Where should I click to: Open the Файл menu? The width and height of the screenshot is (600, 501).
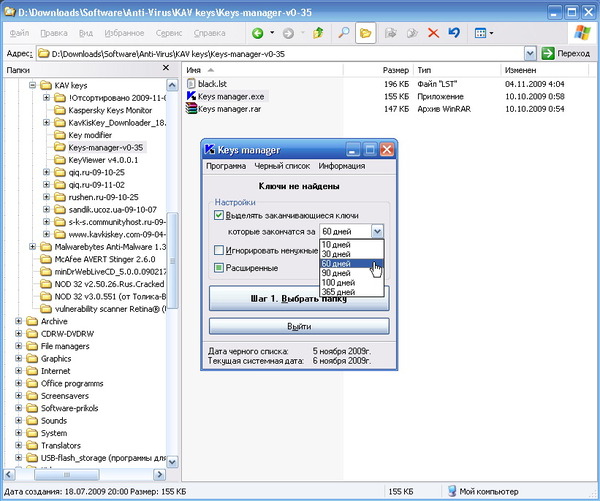19,33
